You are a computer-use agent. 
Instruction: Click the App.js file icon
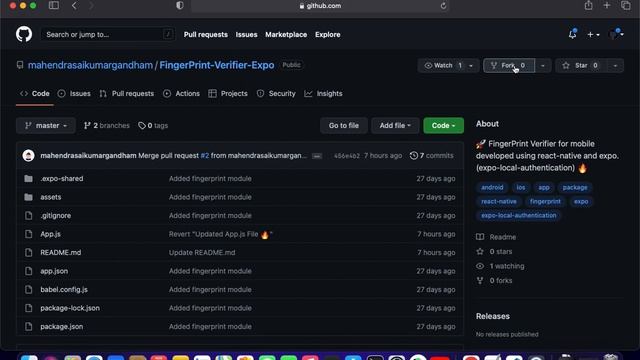click(28, 234)
